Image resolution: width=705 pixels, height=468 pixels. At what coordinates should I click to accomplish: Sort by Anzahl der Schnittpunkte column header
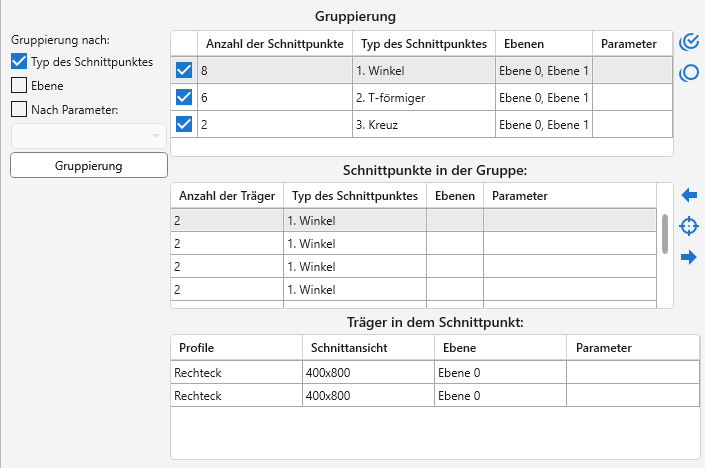[274, 44]
